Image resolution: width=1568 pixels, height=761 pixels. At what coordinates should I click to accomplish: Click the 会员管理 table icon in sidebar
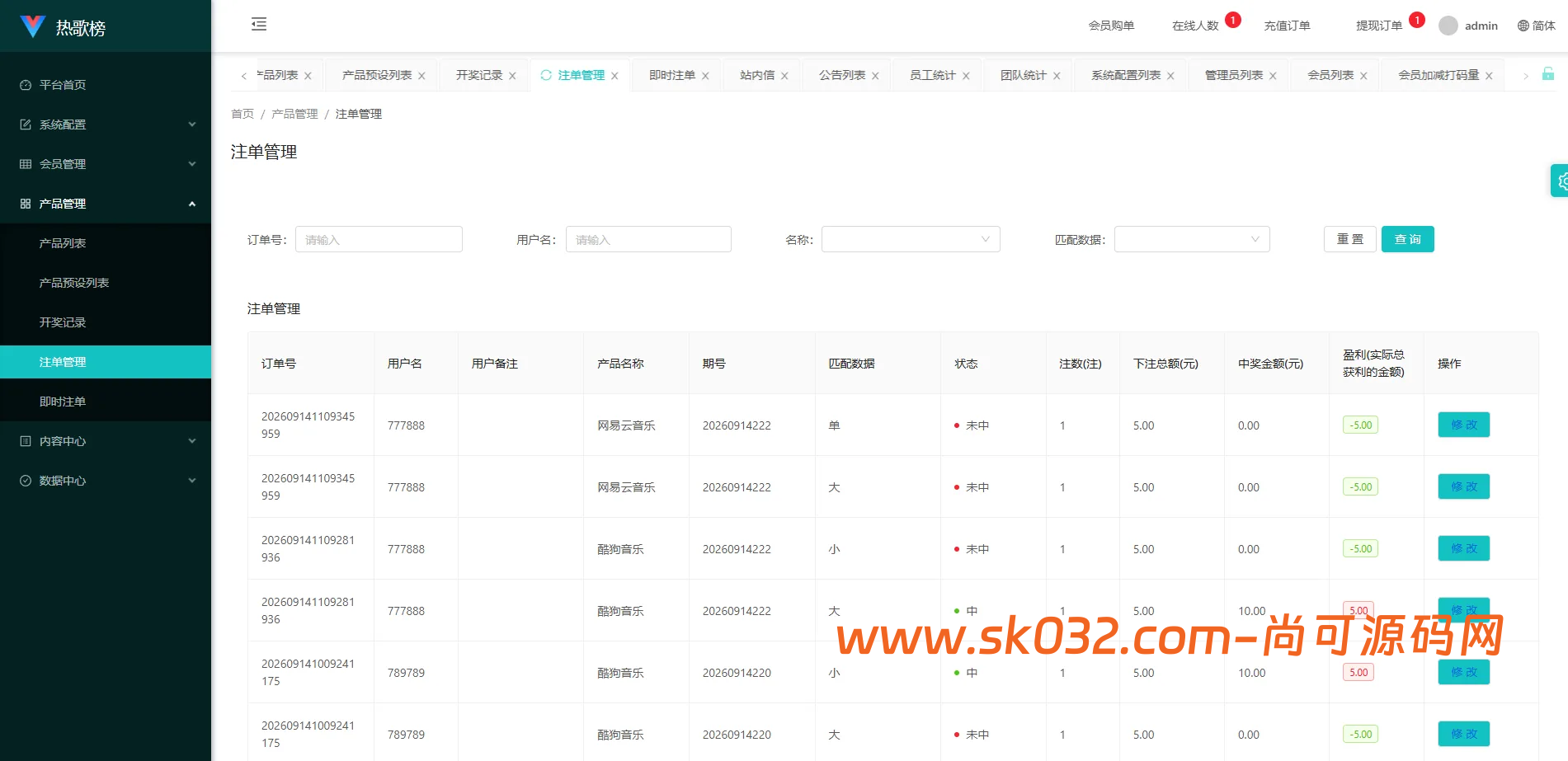point(26,164)
